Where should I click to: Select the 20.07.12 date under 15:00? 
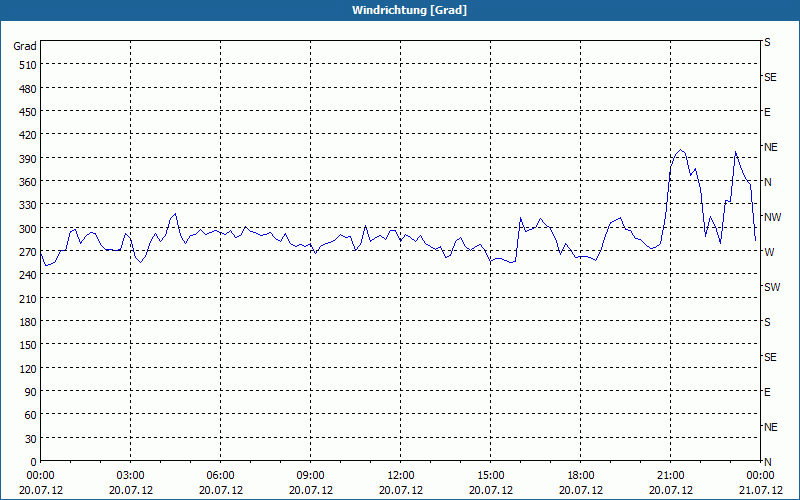coord(491,490)
